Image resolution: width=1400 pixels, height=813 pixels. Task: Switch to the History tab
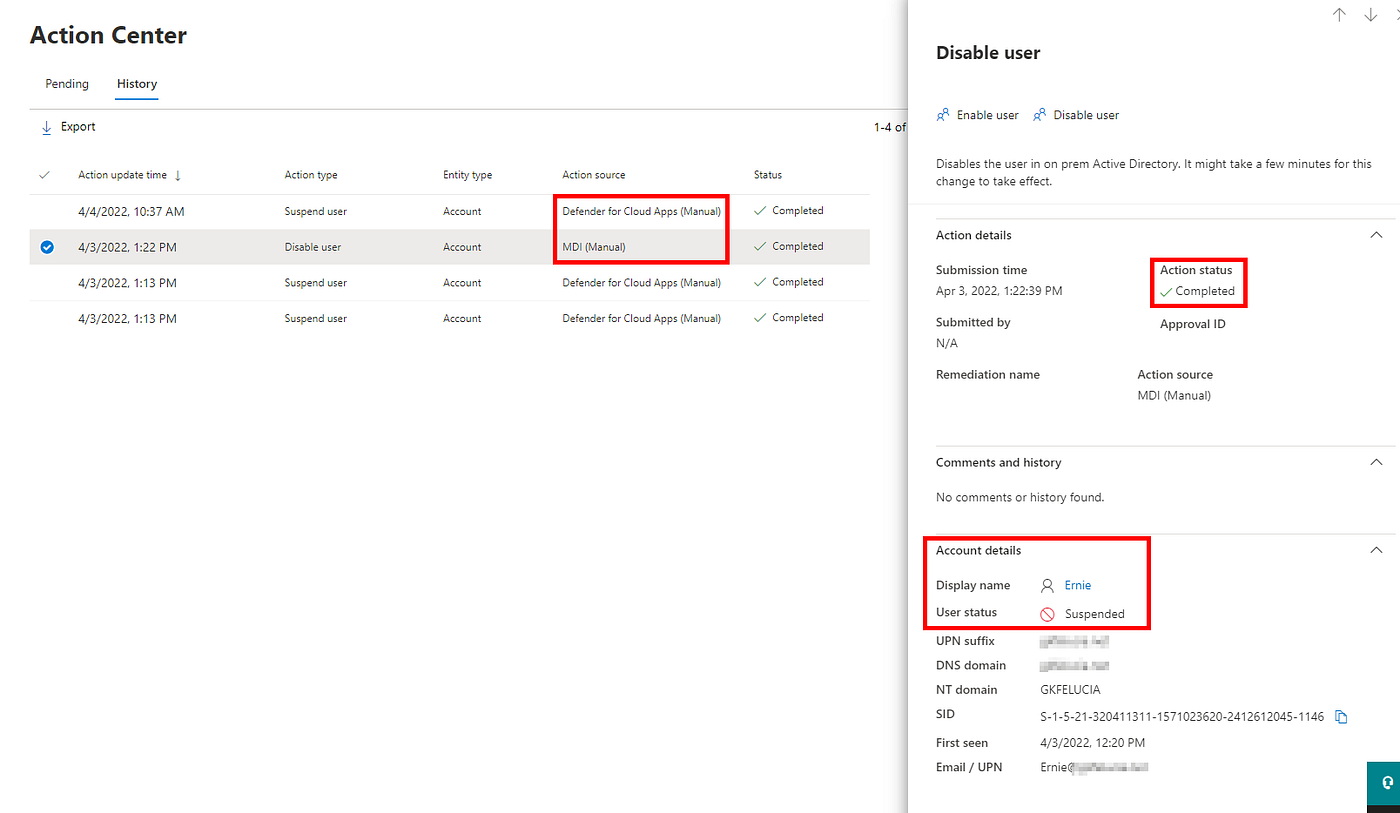click(x=137, y=84)
